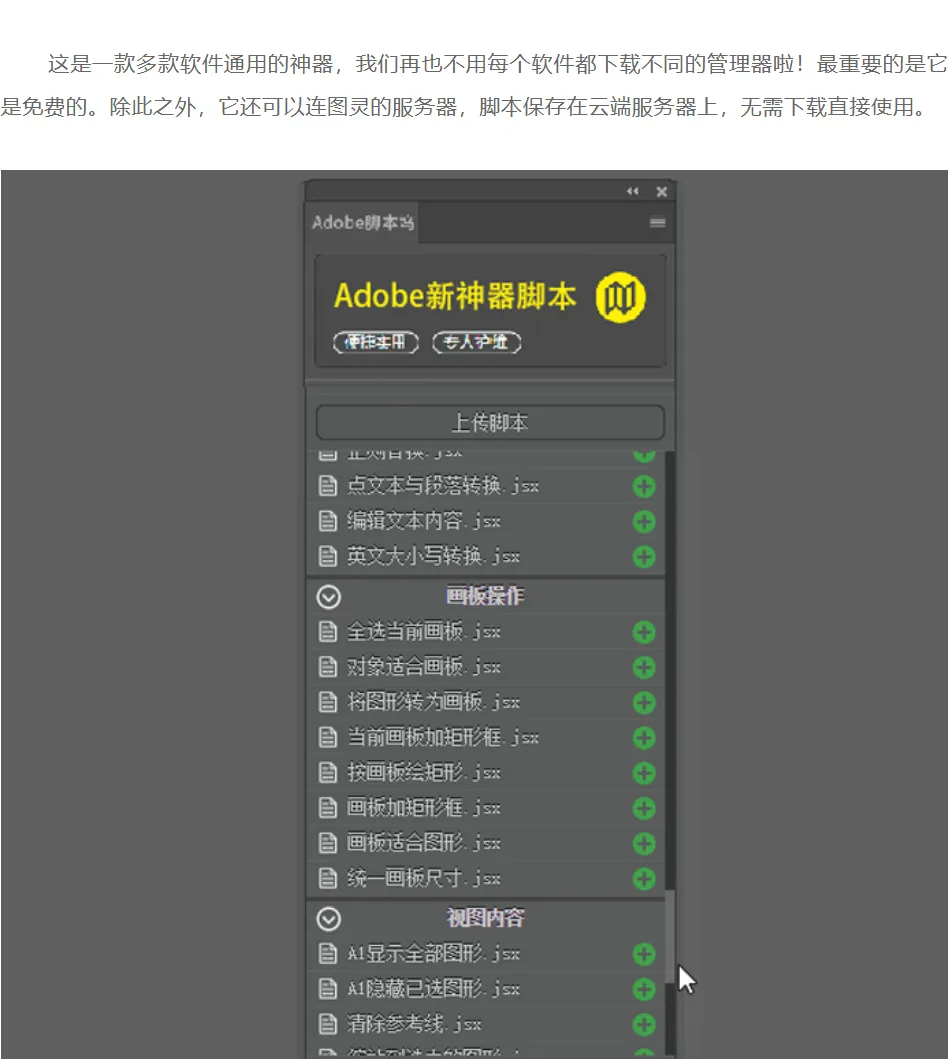Add script 统一画板尺寸.jsx with plus
The height and width of the screenshot is (1059, 949).
tap(644, 879)
